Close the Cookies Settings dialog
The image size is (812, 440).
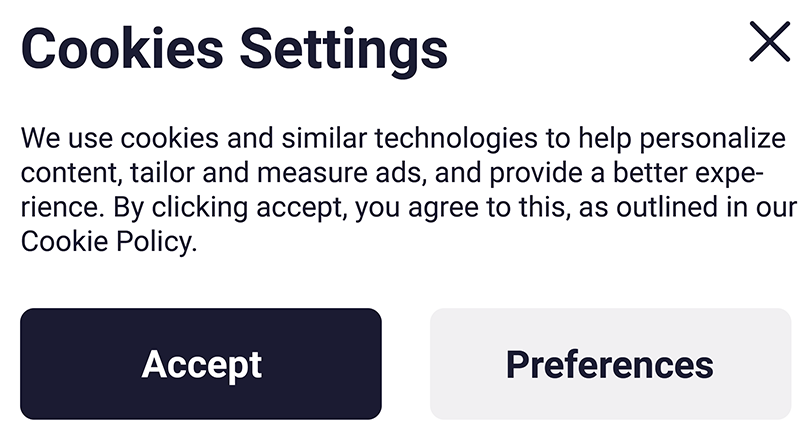tap(769, 42)
